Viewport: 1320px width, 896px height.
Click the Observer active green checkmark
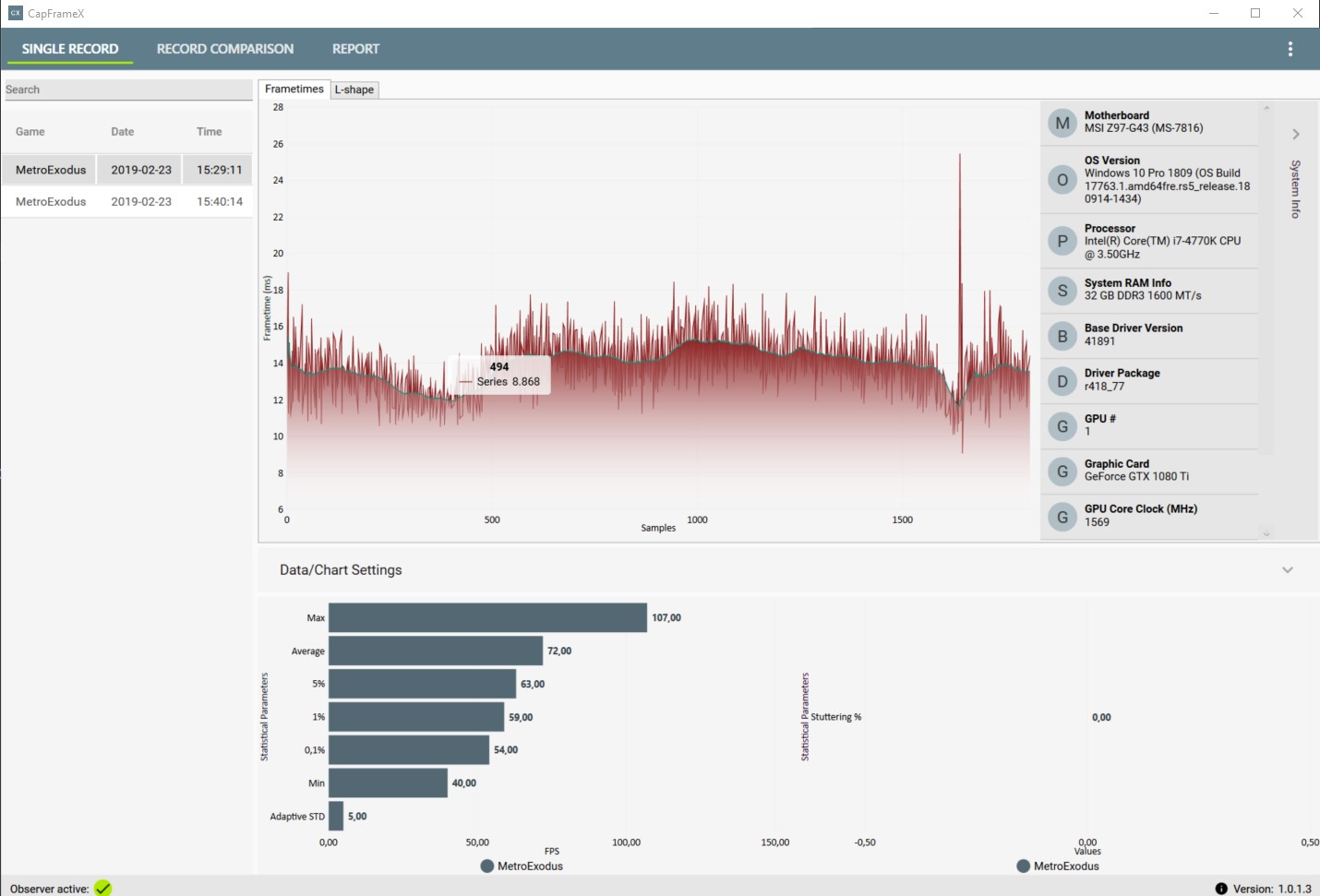tap(102, 888)
